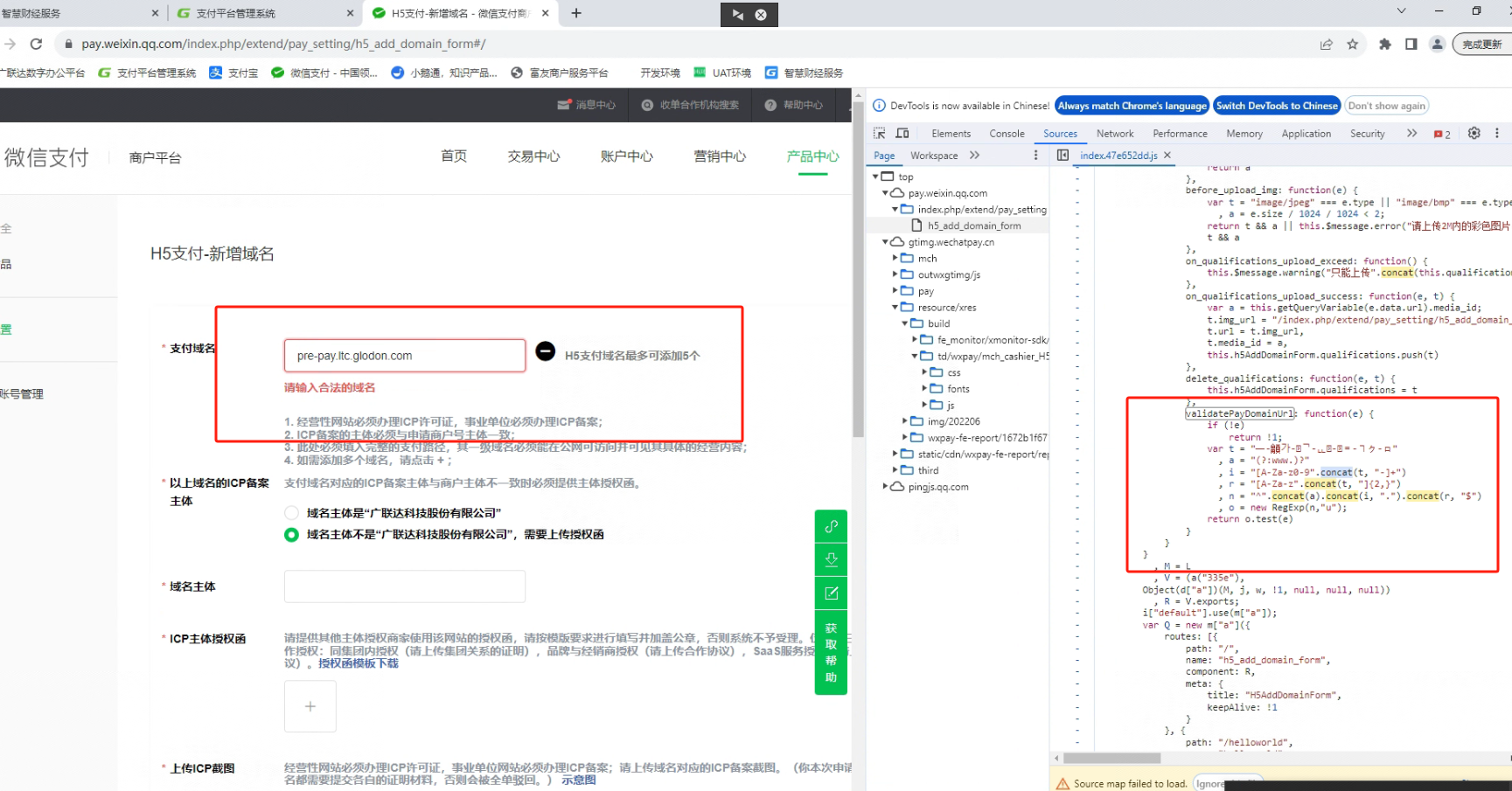Screen dimensions: 1512x791
Task: Open the Workspace tab in Sources
Action: point(934,156)
